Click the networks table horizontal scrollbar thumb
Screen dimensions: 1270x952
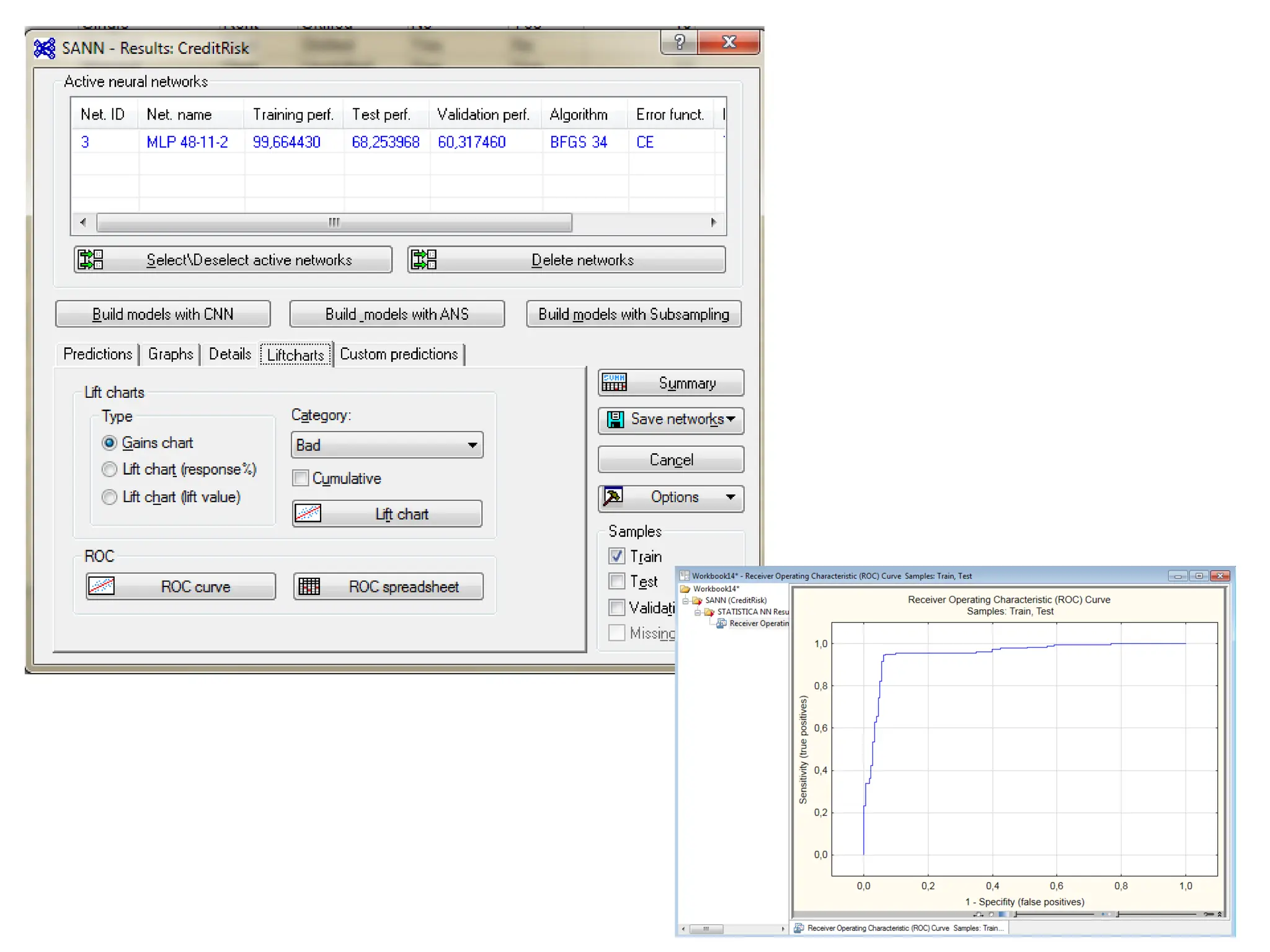(x=334, y=222)
